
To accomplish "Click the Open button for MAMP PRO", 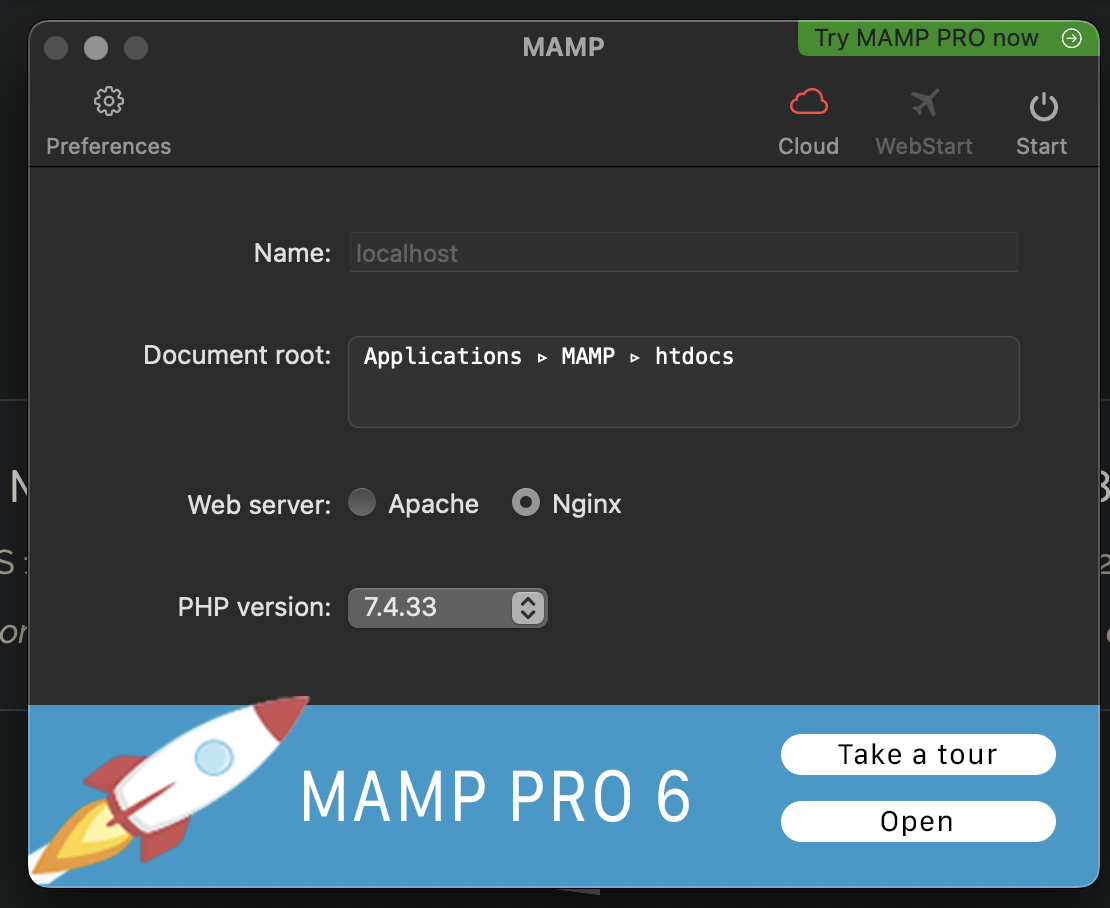I will pos(918,822).
